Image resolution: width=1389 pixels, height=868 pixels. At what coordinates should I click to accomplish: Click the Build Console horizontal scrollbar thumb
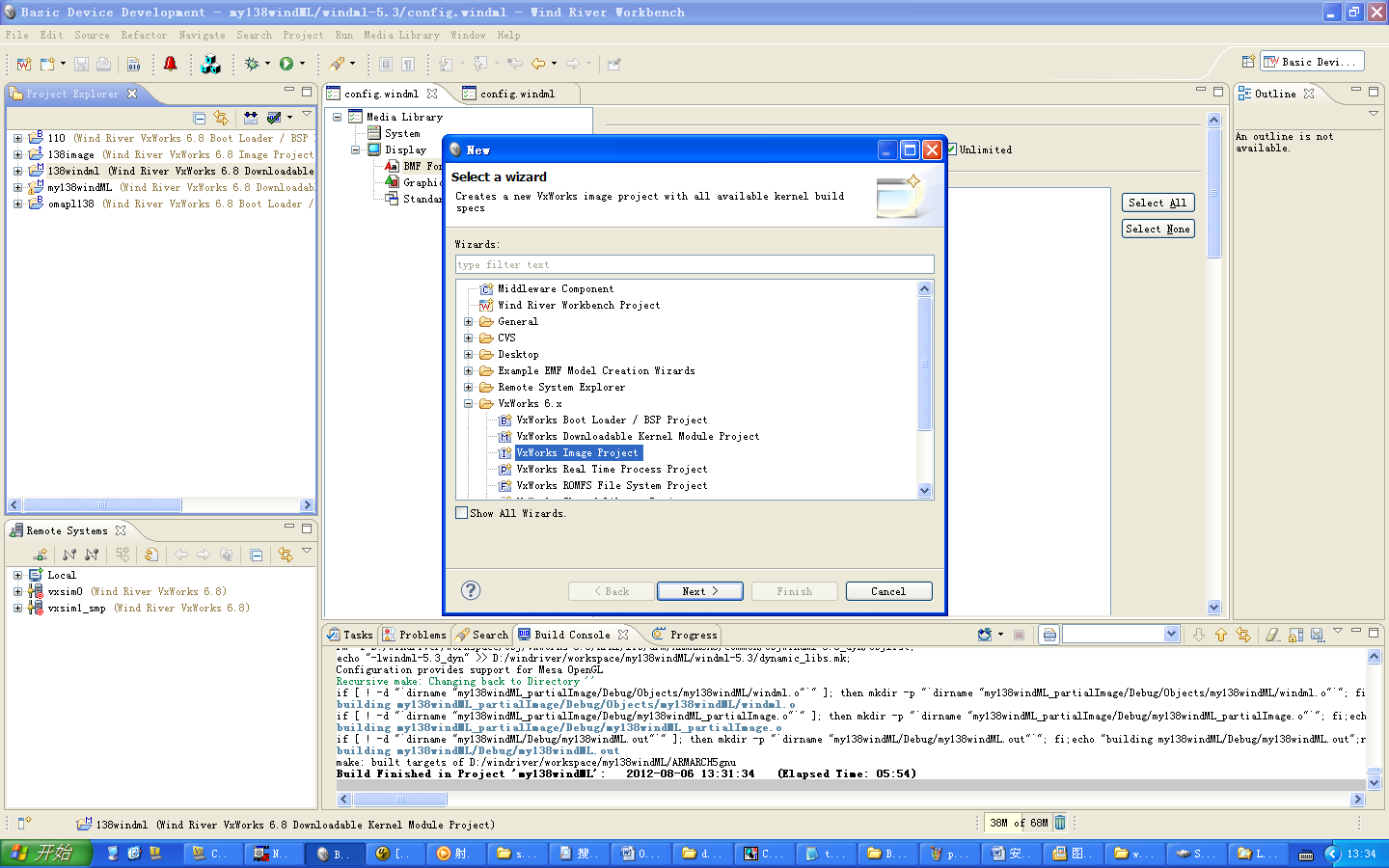(400, 799)
